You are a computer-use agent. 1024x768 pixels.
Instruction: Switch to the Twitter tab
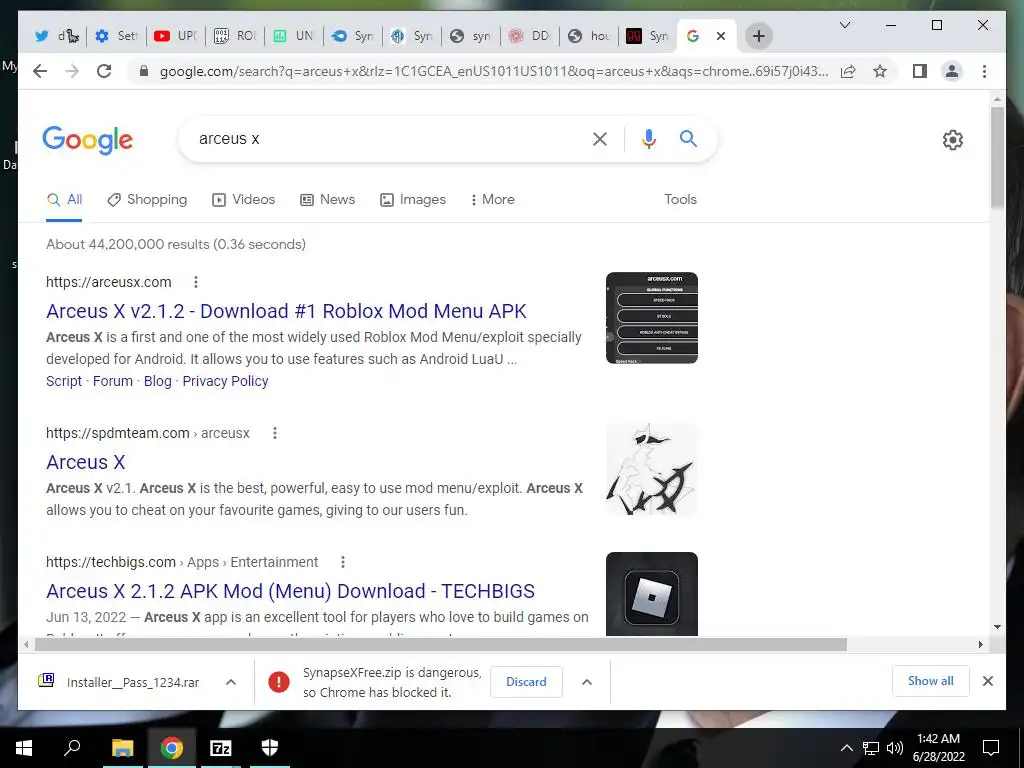pyautogui.click(x=57, y=36)
